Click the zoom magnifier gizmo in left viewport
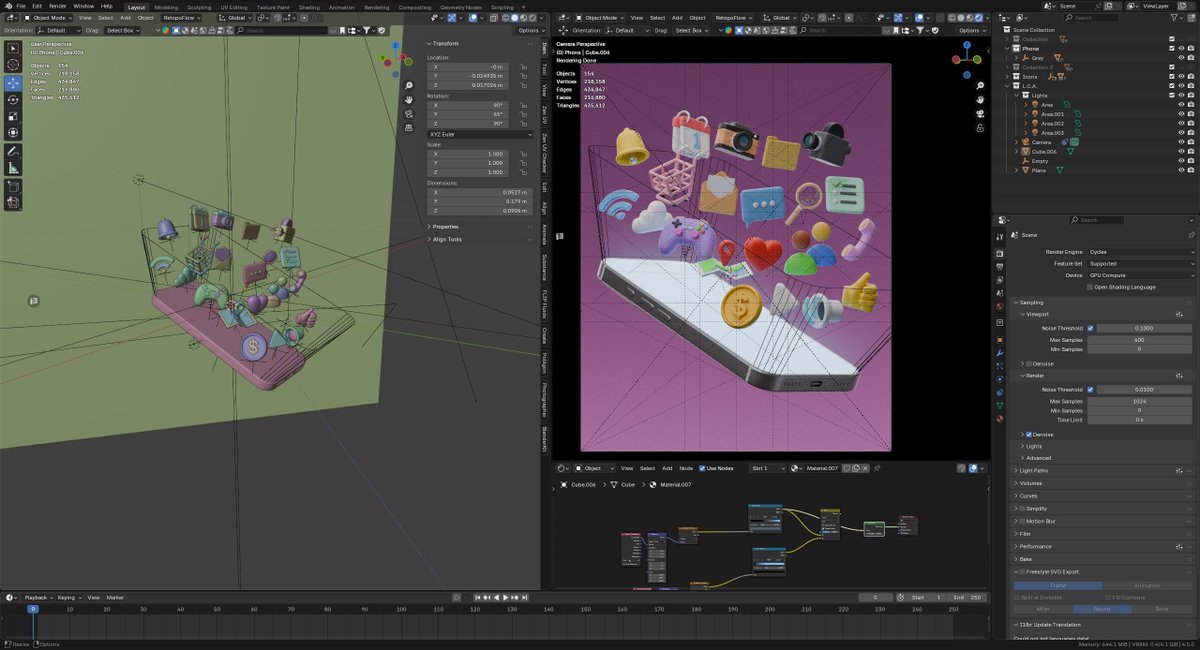This screenshot has height=650, width=1200. pos(409,86)
